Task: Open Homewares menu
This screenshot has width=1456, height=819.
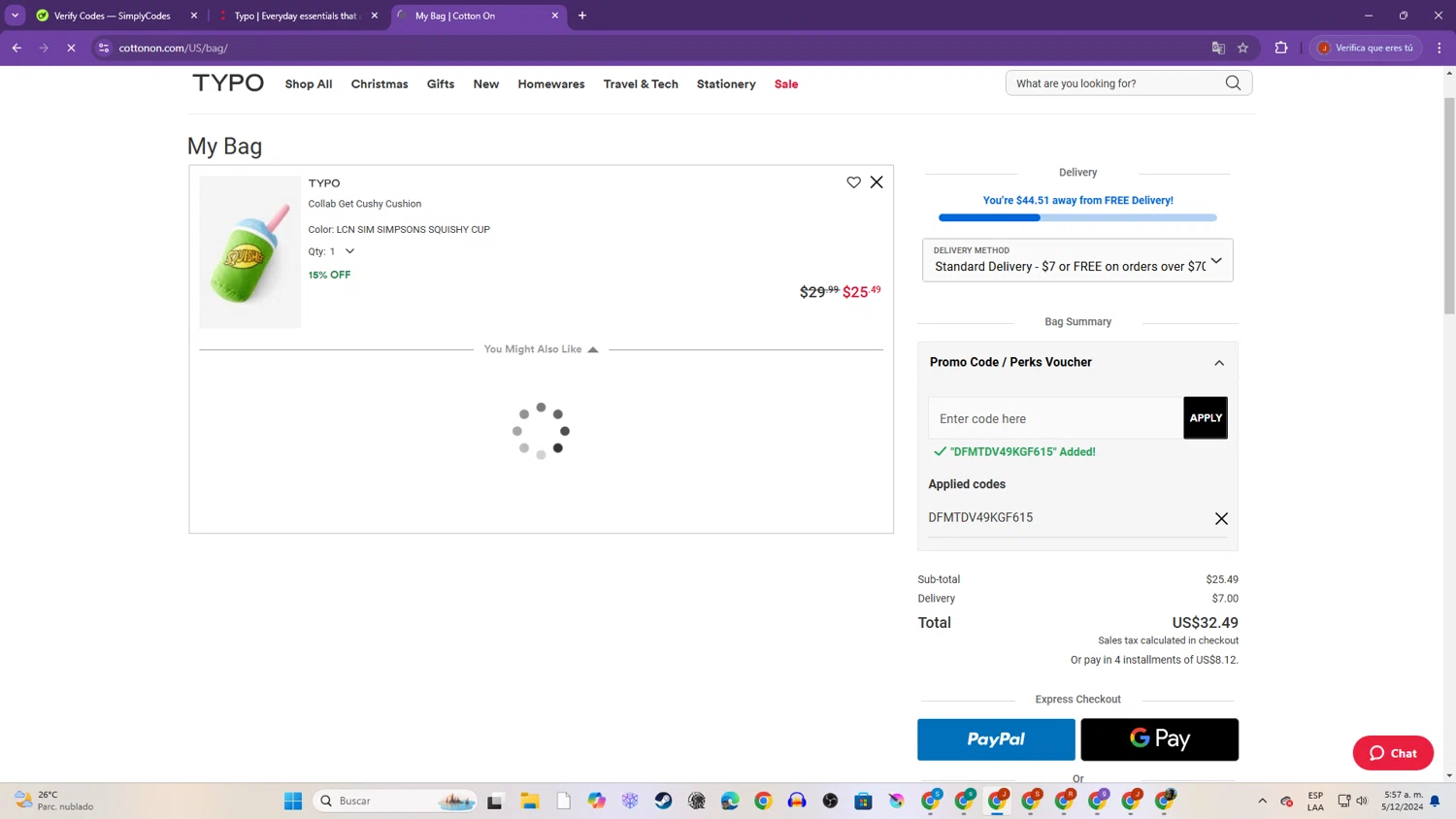Action: (551, 84)
